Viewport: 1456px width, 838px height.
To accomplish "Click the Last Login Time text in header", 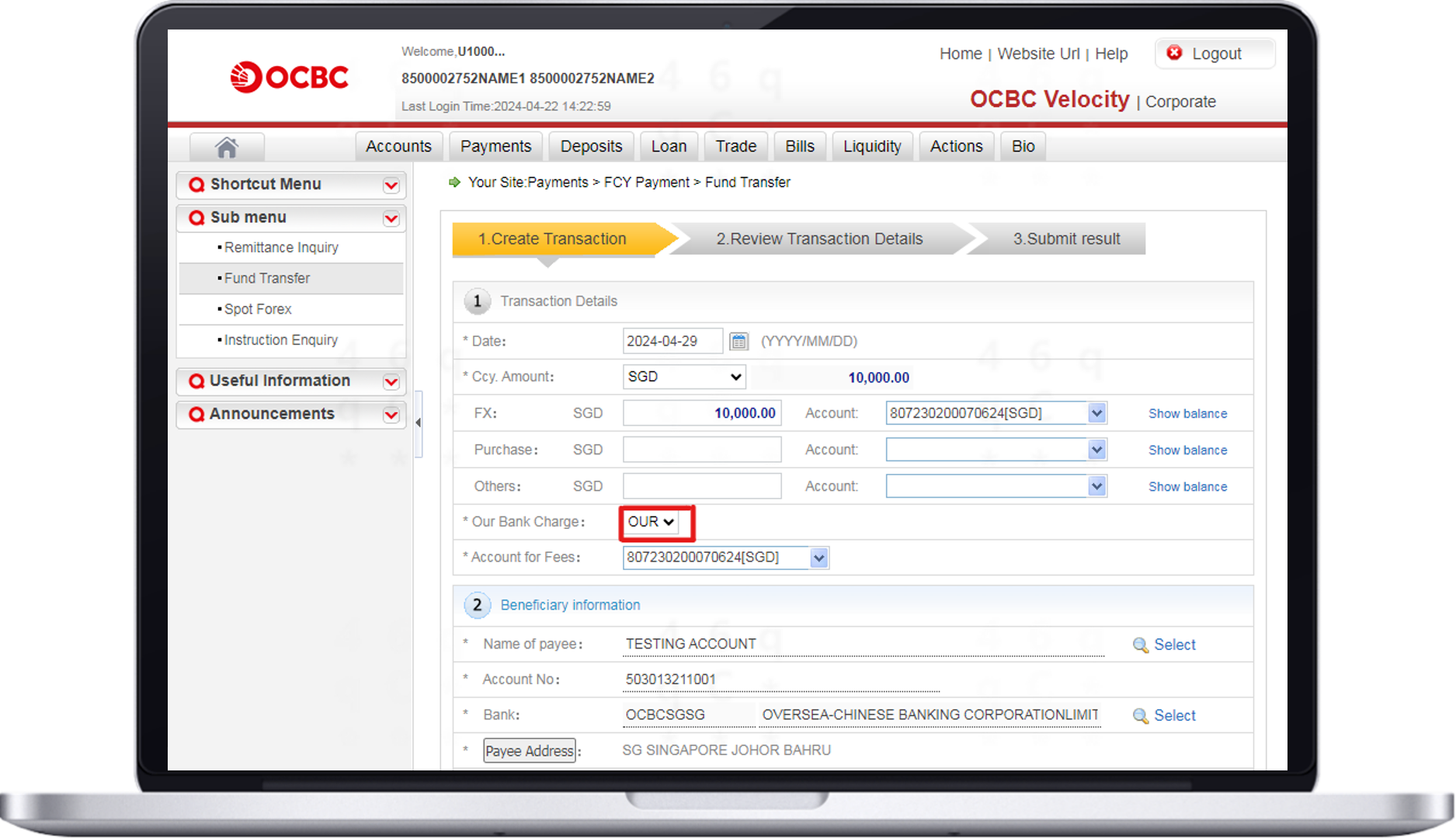I will pos(506,106).
